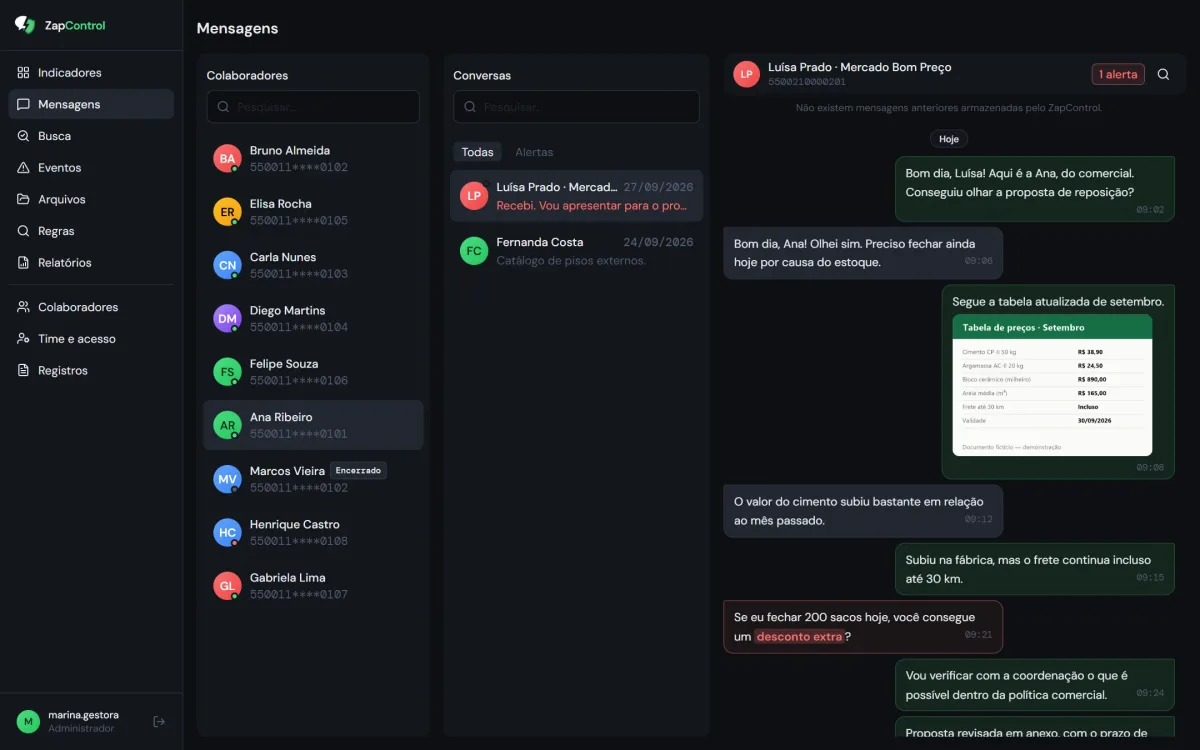The height and width of the screenshot is (750, 1200).
Task: Select collaborator Felipe Souza
Action: tap(313, 372)
